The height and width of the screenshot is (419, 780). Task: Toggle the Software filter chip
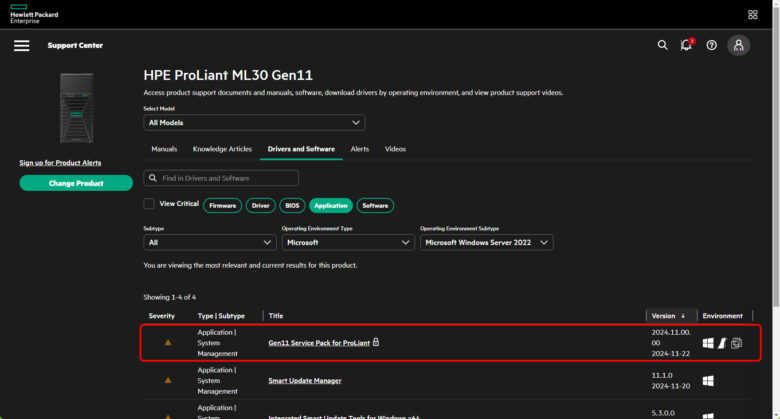point(375,206)
